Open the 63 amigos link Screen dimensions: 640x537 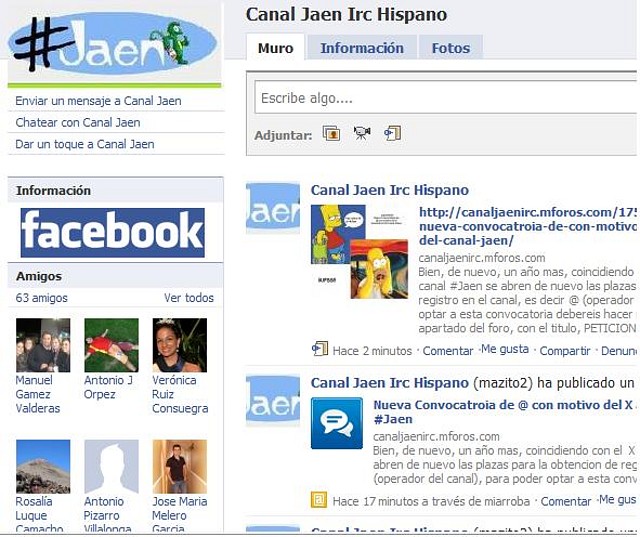click(x=42, y=298)
